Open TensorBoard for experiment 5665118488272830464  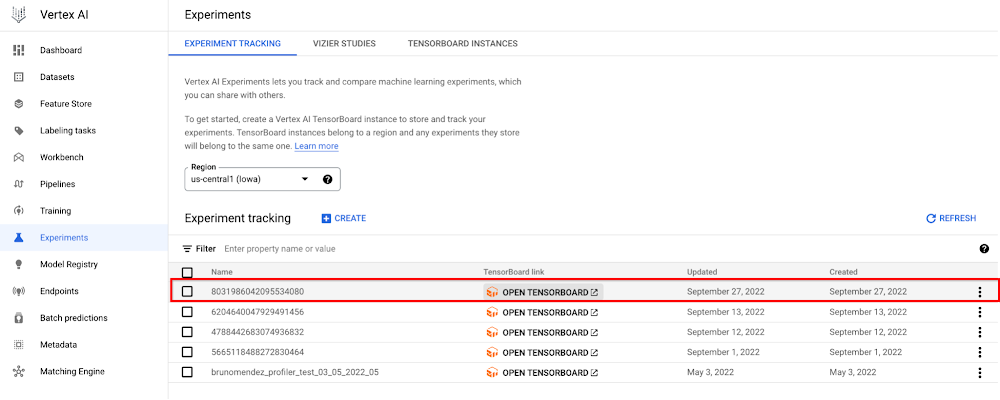pos(543,352)
